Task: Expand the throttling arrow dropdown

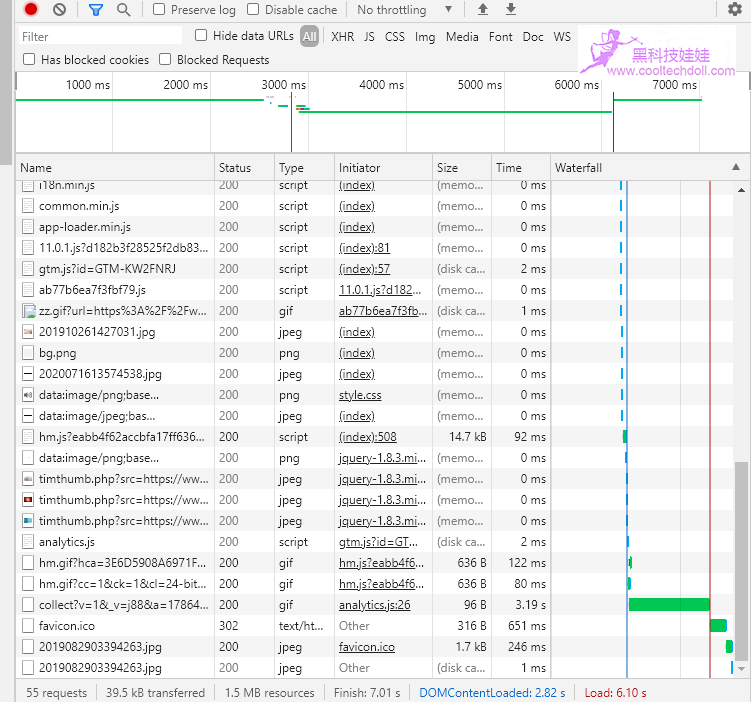Action: (448, 10)
